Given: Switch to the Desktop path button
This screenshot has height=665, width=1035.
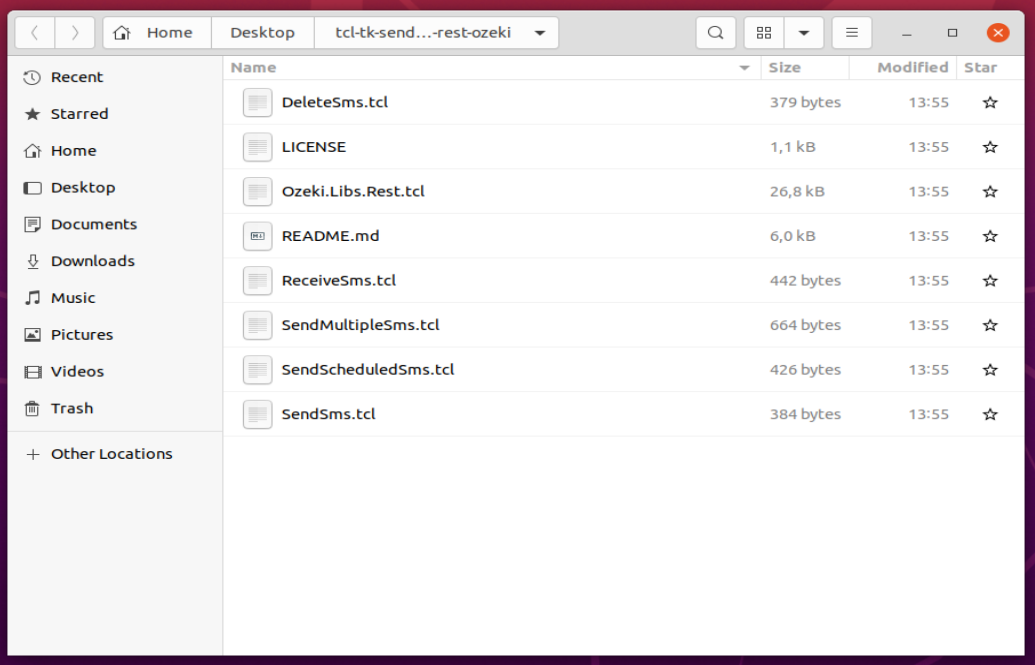Looking at the screenshot, I should tap(262, 32).
